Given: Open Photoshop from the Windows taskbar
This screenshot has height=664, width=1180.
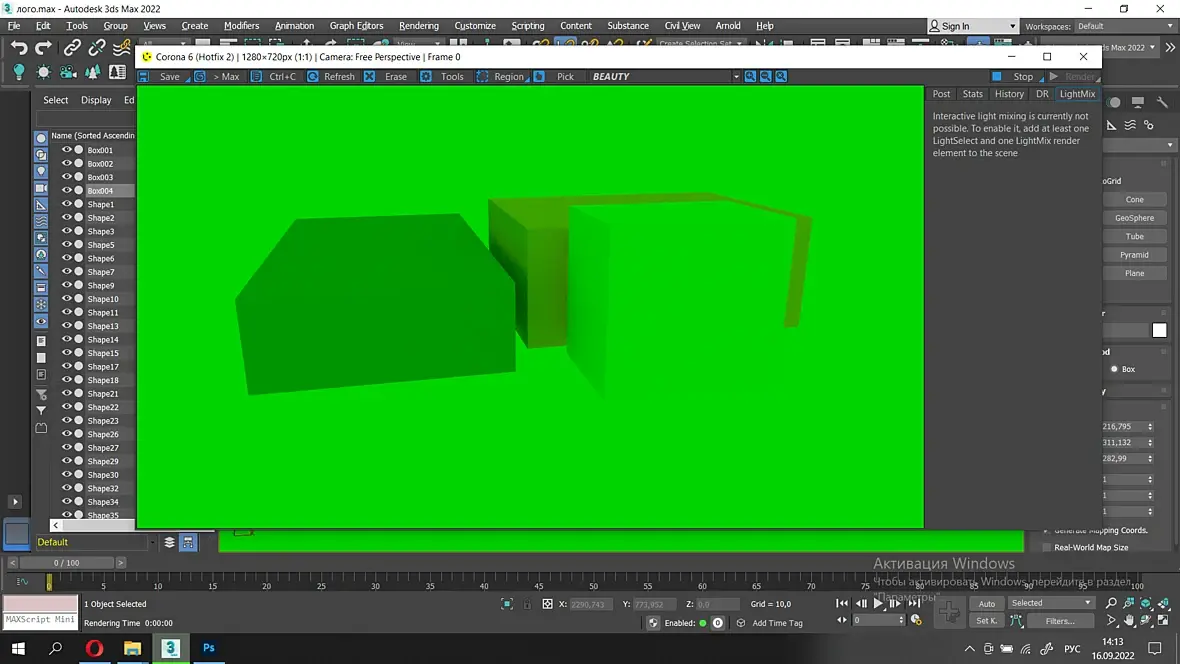Looking at the screenshot, I should click(209, 648).
